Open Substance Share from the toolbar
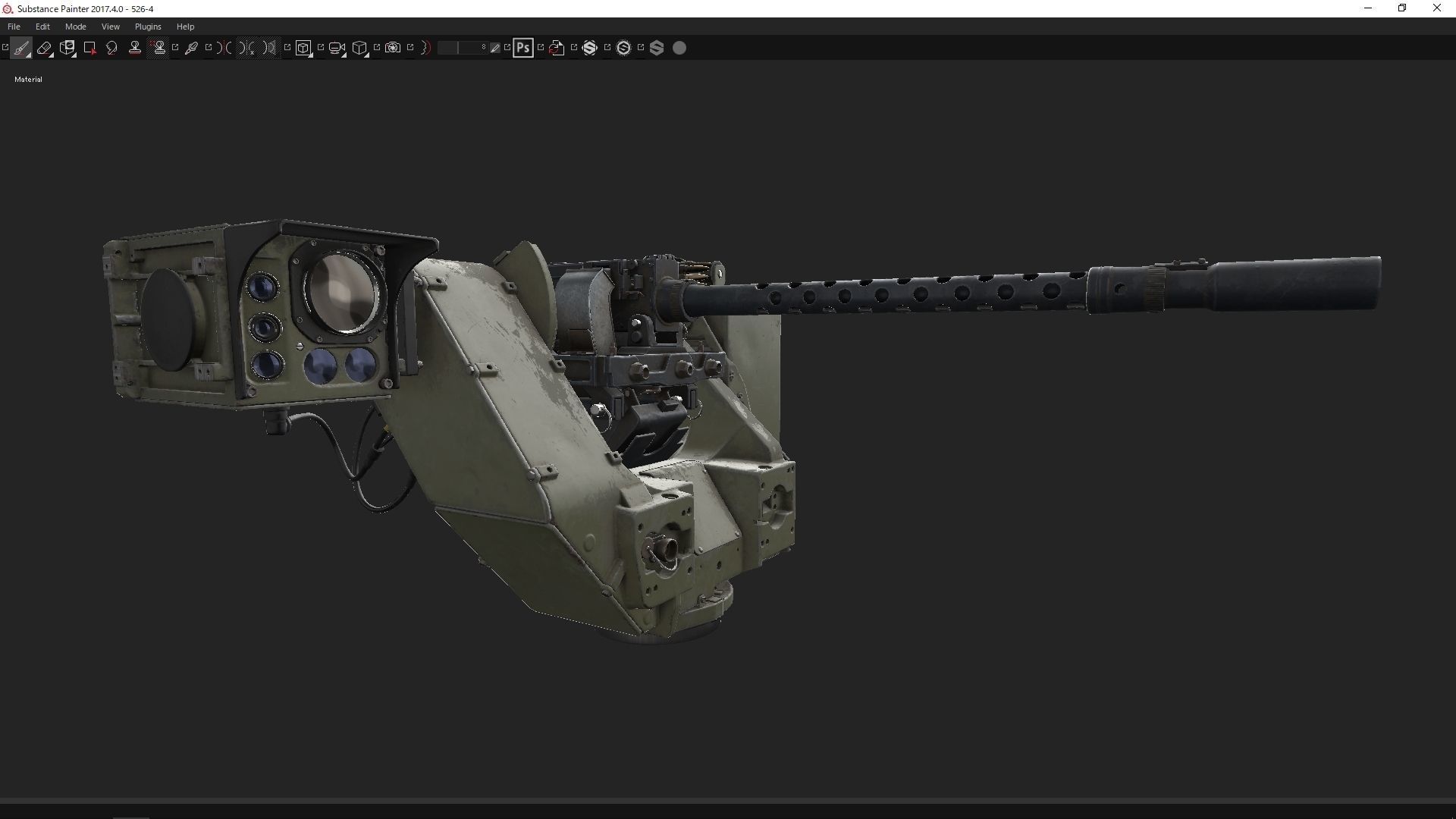Image resolution: width=1456 pixels, height=819 pixels. [x=591, y=47]
